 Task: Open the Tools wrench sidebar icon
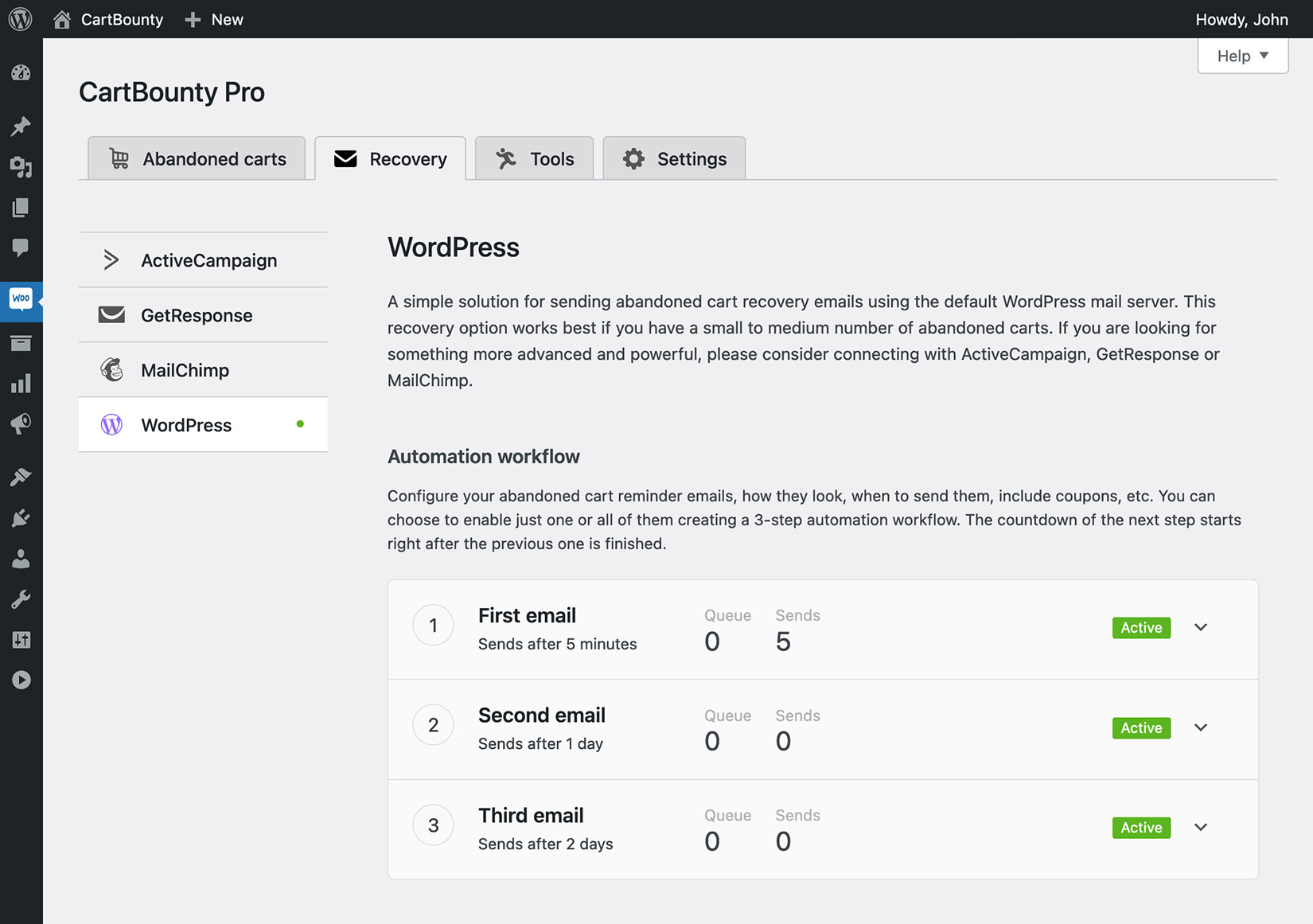point(21,599)
